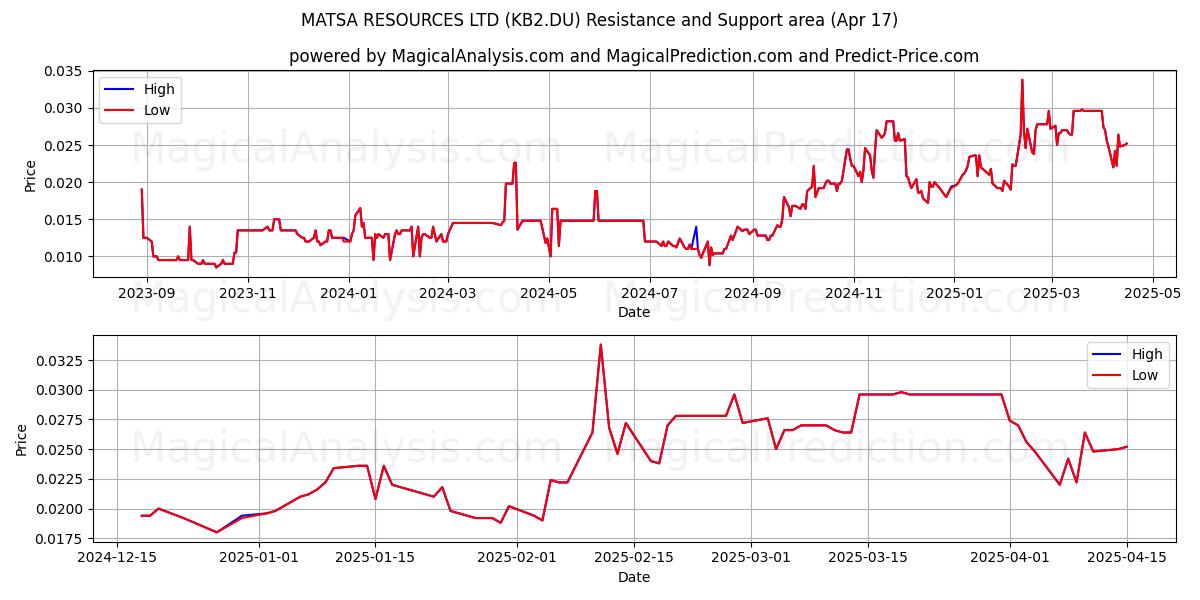The image size is (1200, 600).
Task: Click the 0.025 y-axis tick label
Action: point(66,145)
